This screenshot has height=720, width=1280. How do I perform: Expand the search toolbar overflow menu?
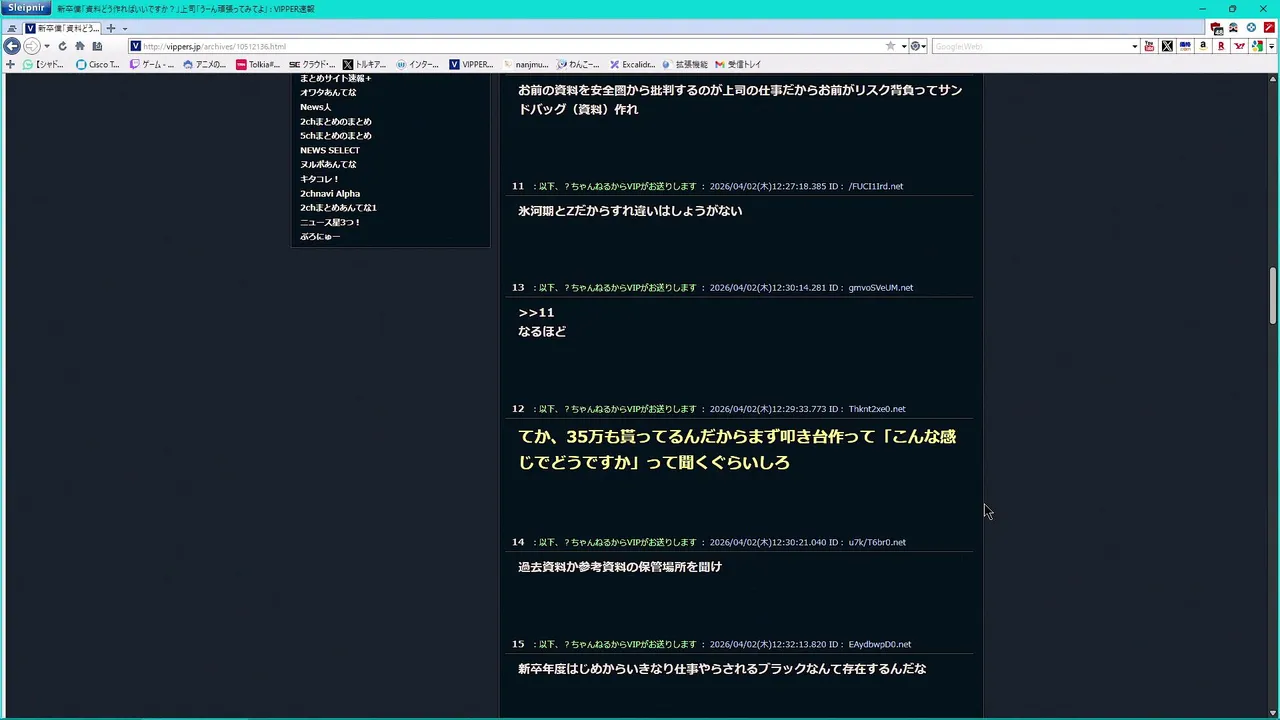point(1269,46)
